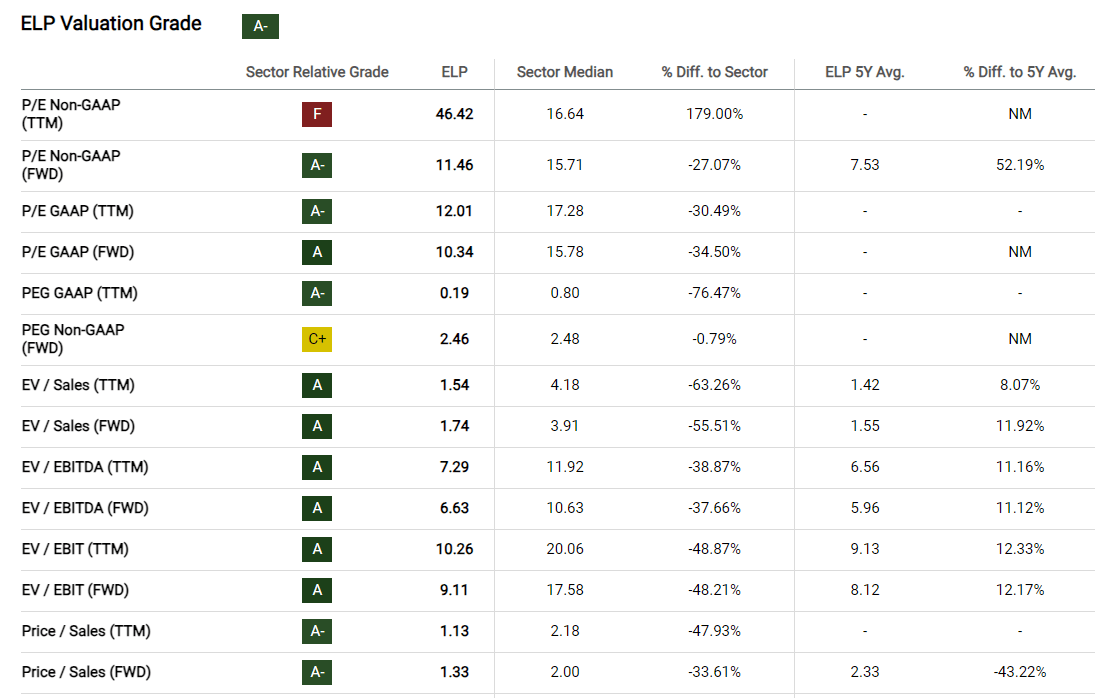Click the red F grade badge
The image size is (1114, 698).
(x=317, y=114)
